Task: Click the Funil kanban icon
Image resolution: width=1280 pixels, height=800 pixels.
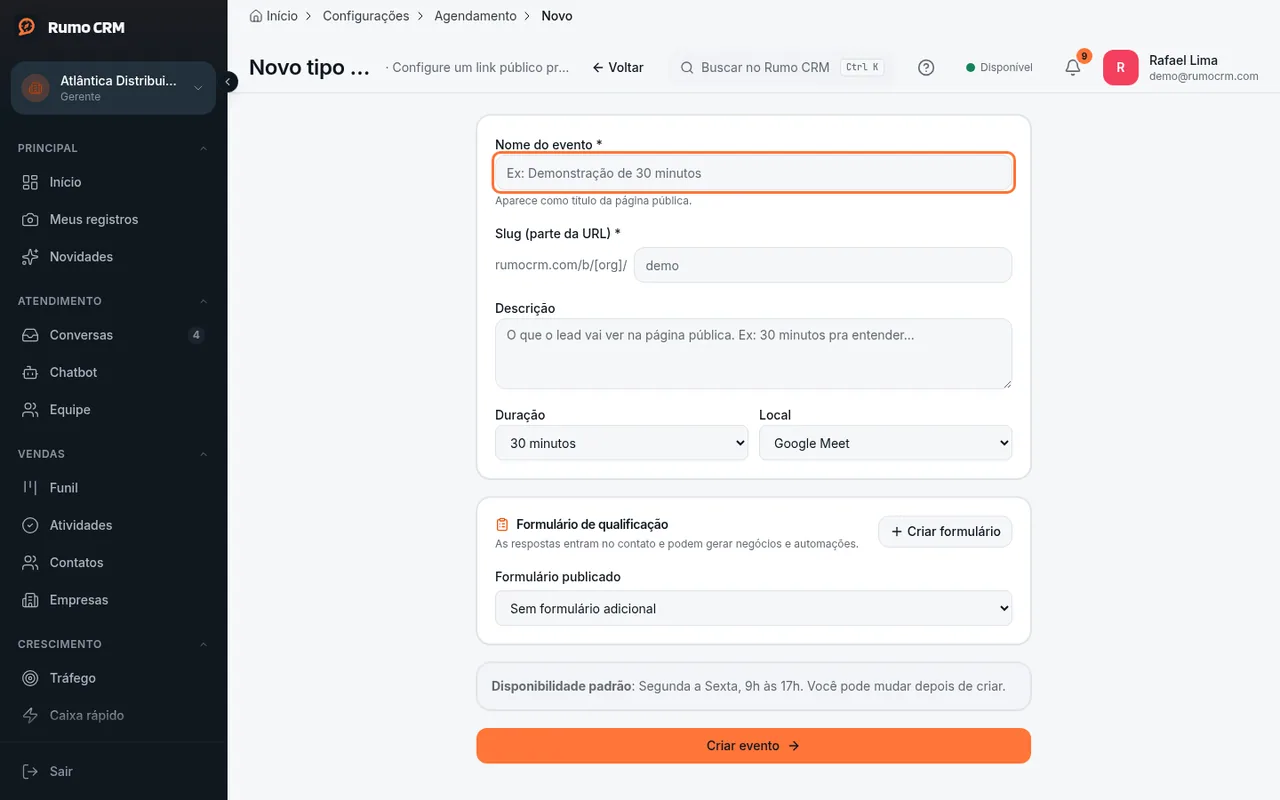Action: click(x=31, y=488)
